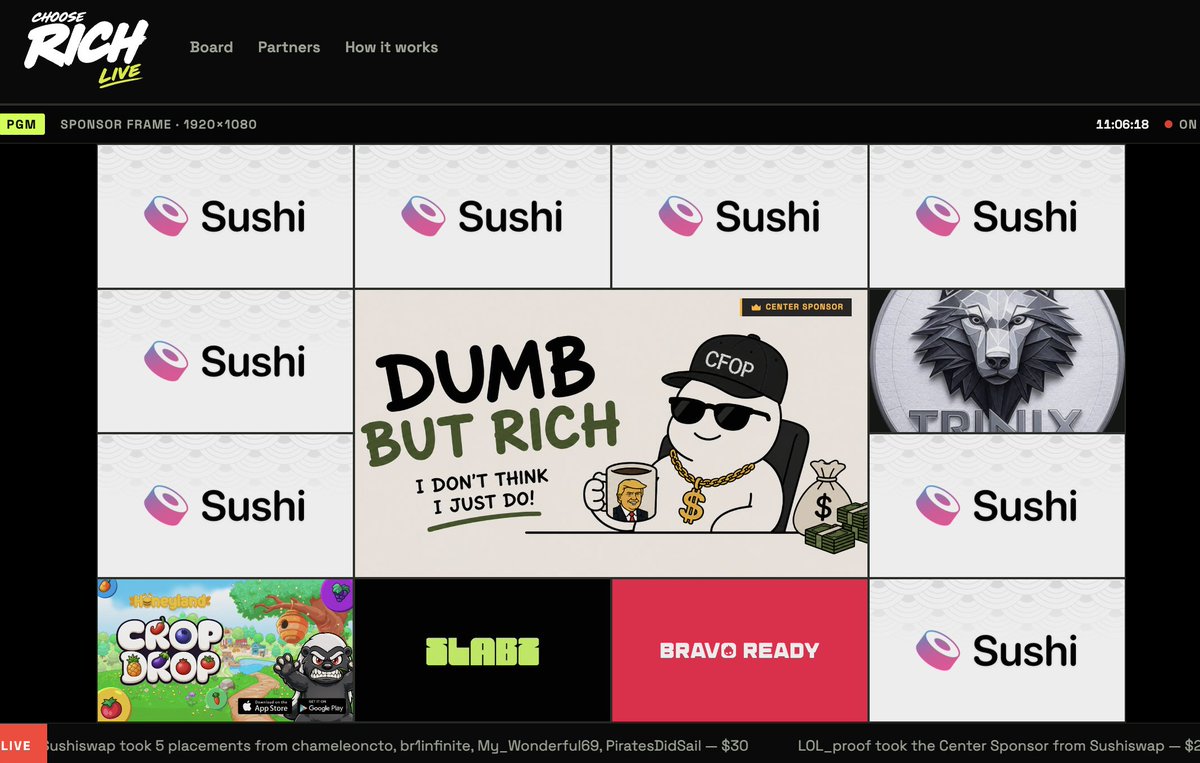Image resolution: width=1200 pixels, height=763 pixels.
Task: Click the 11:06:18 clock readout
Action: click(x=1122, y=125)
